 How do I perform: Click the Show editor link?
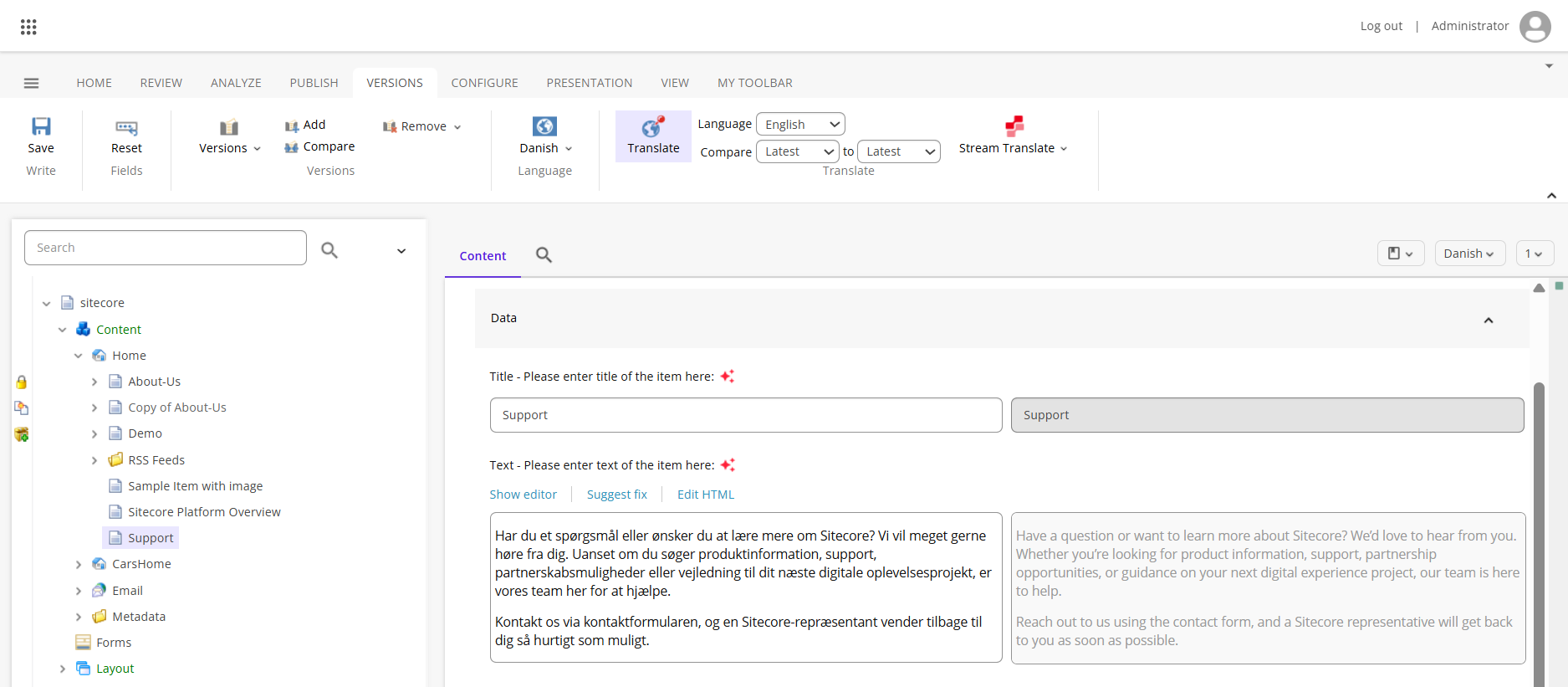[523, 495]
